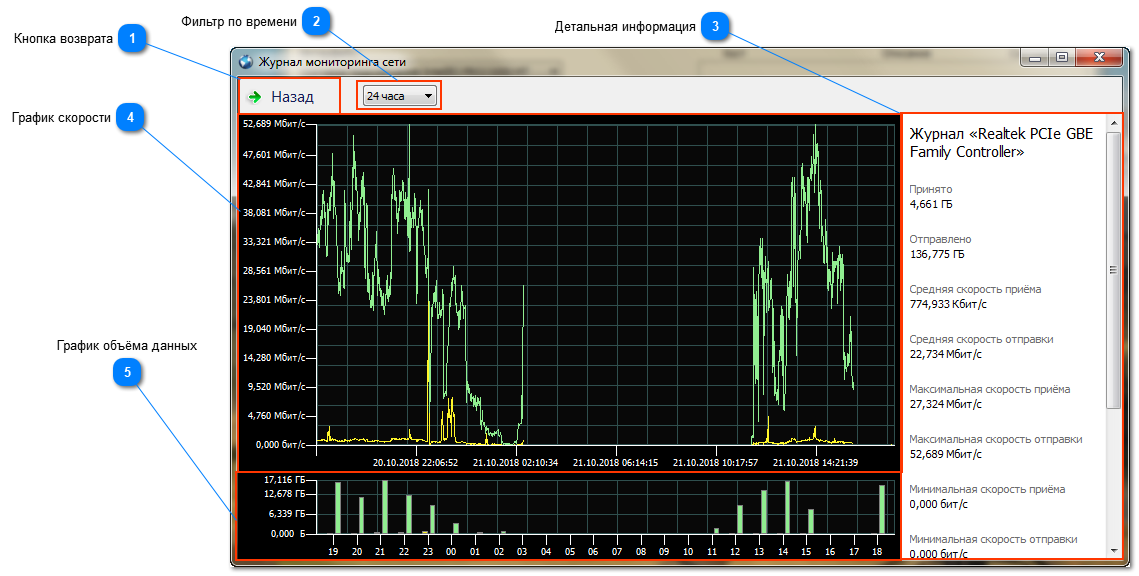Click the hour 13 bar in volume chart
This screenshot has width=1139, height=576.
(x=764, y=512)
